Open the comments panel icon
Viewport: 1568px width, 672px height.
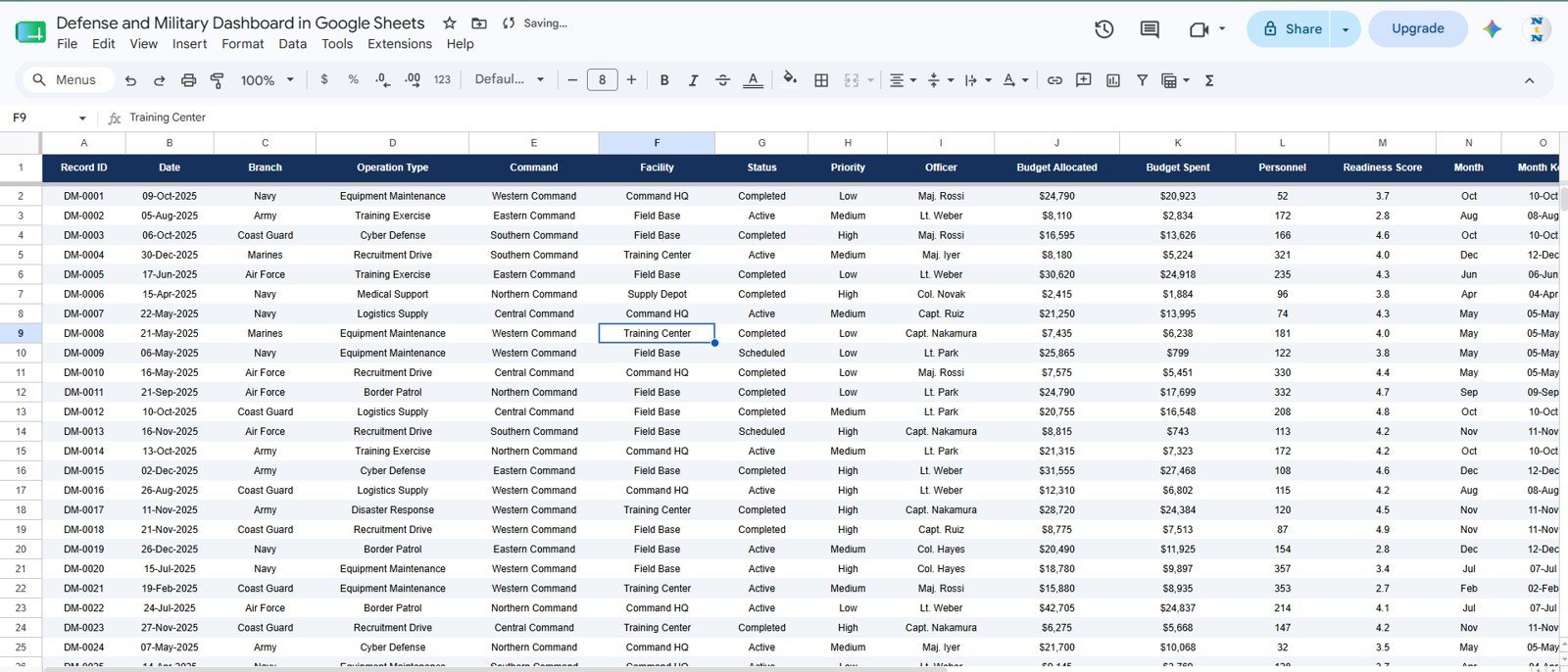click(1150, 29)
